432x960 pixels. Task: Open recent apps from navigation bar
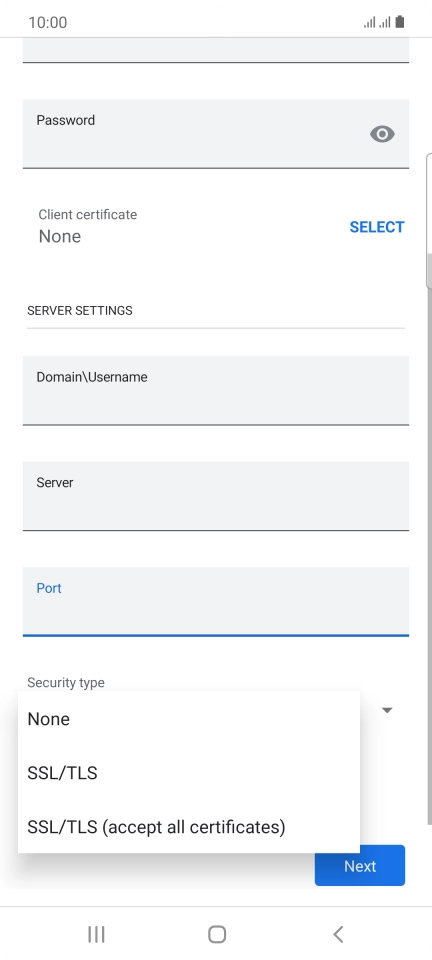pos(96,934)
